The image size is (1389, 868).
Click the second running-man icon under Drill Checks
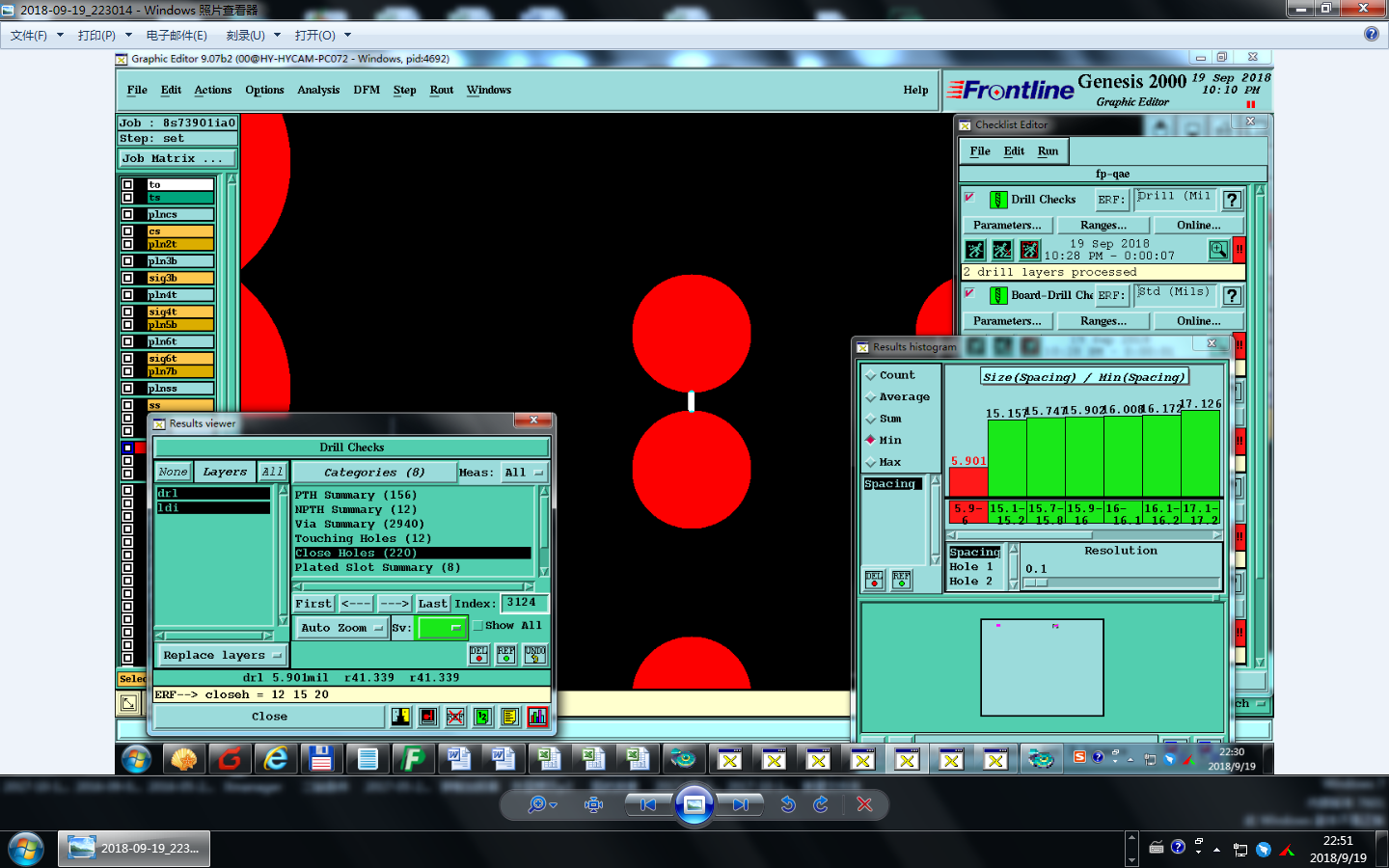(x=1002, y=250)
